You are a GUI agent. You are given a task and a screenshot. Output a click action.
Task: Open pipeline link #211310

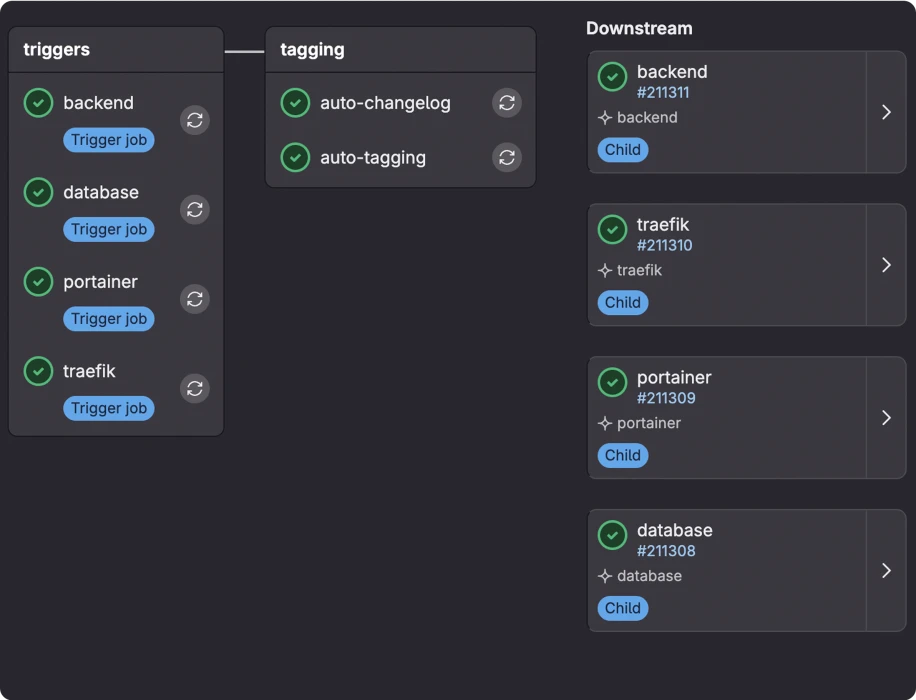coord(664,245)
